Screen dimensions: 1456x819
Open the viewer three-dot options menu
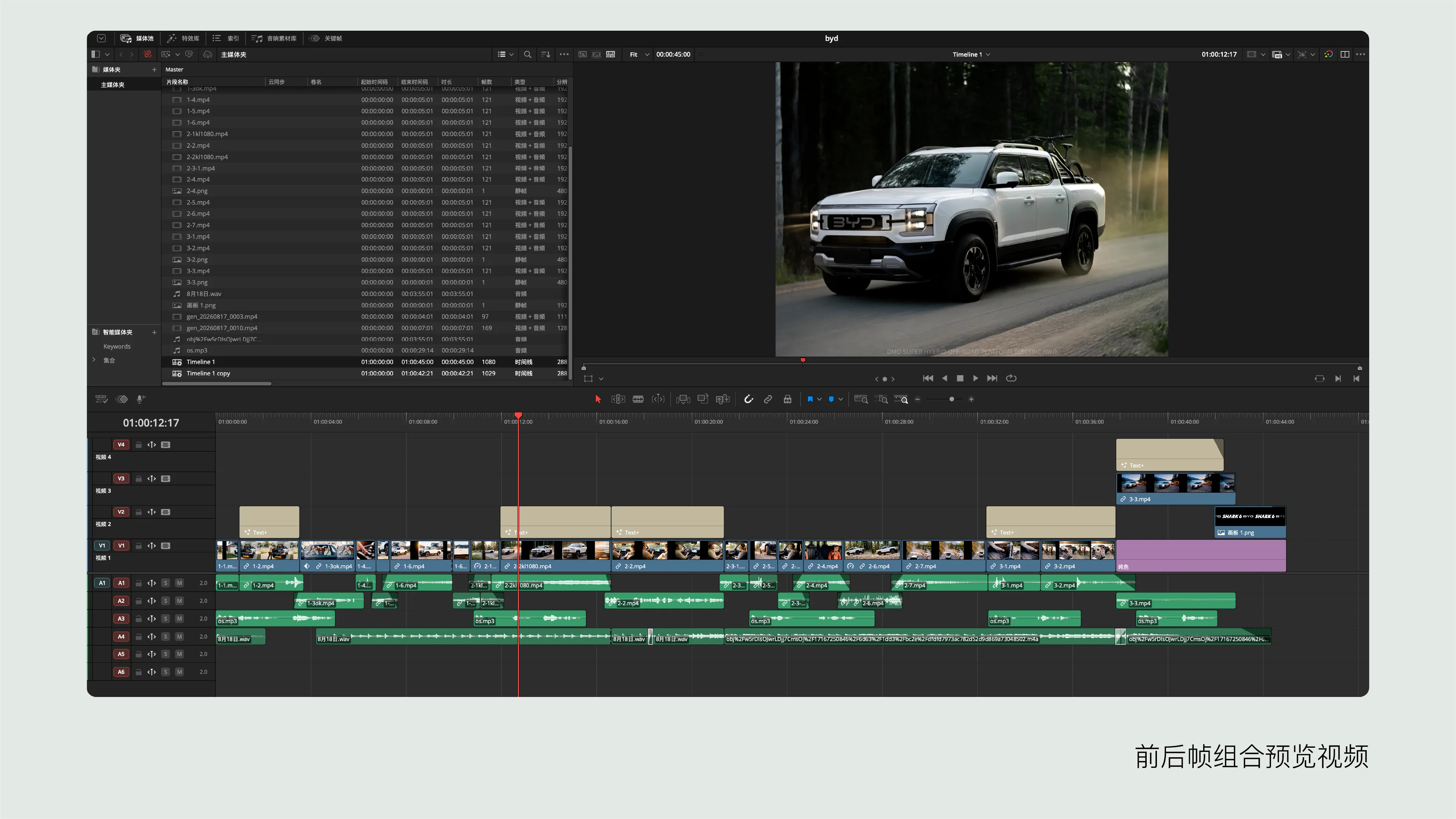(1360, 54)
